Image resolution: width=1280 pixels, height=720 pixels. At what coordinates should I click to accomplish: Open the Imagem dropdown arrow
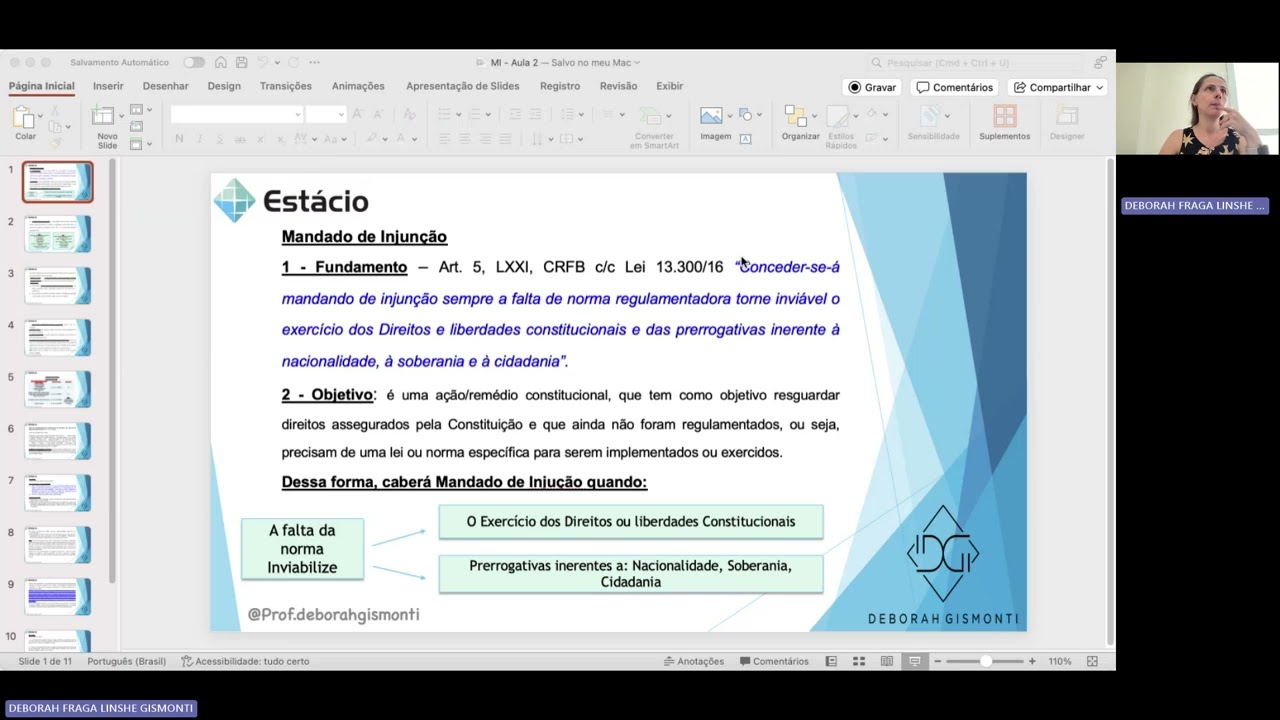point(729,115)
